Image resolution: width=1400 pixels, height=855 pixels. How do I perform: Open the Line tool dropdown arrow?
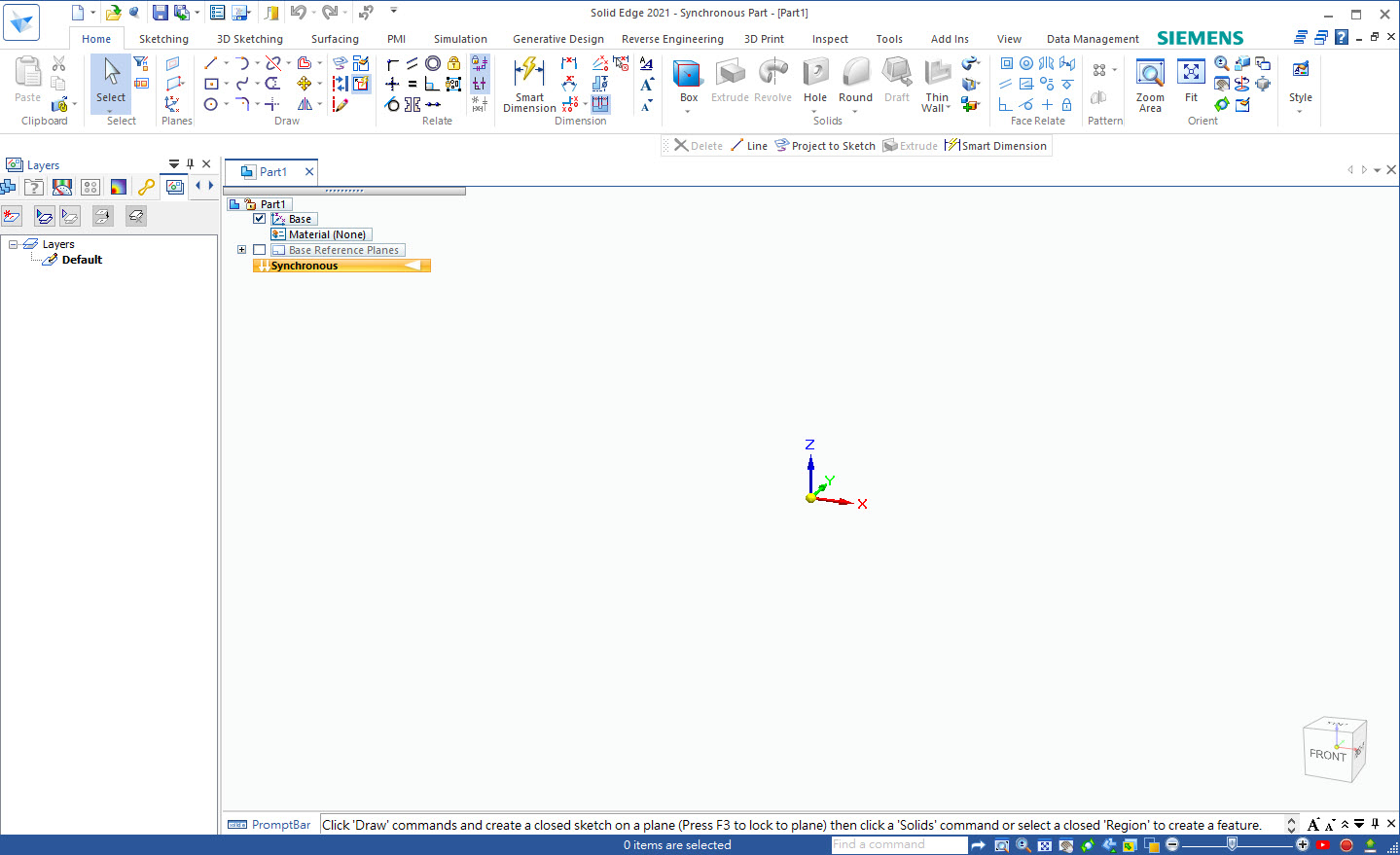tap(227, 63)
